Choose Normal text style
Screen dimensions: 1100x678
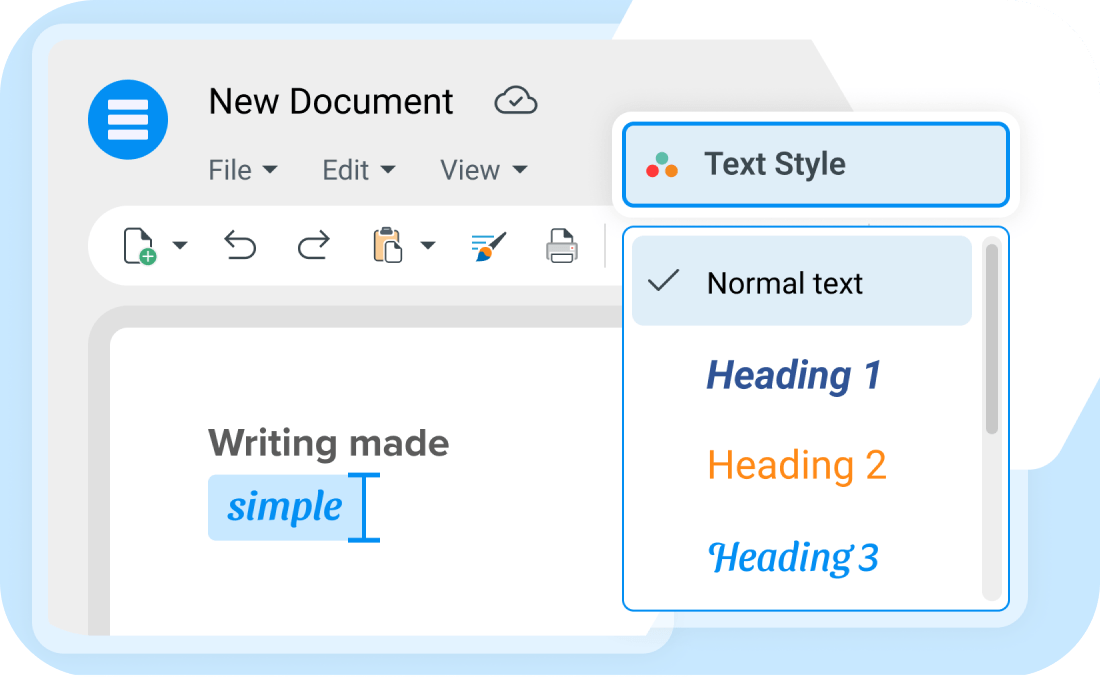click(802, 281)
